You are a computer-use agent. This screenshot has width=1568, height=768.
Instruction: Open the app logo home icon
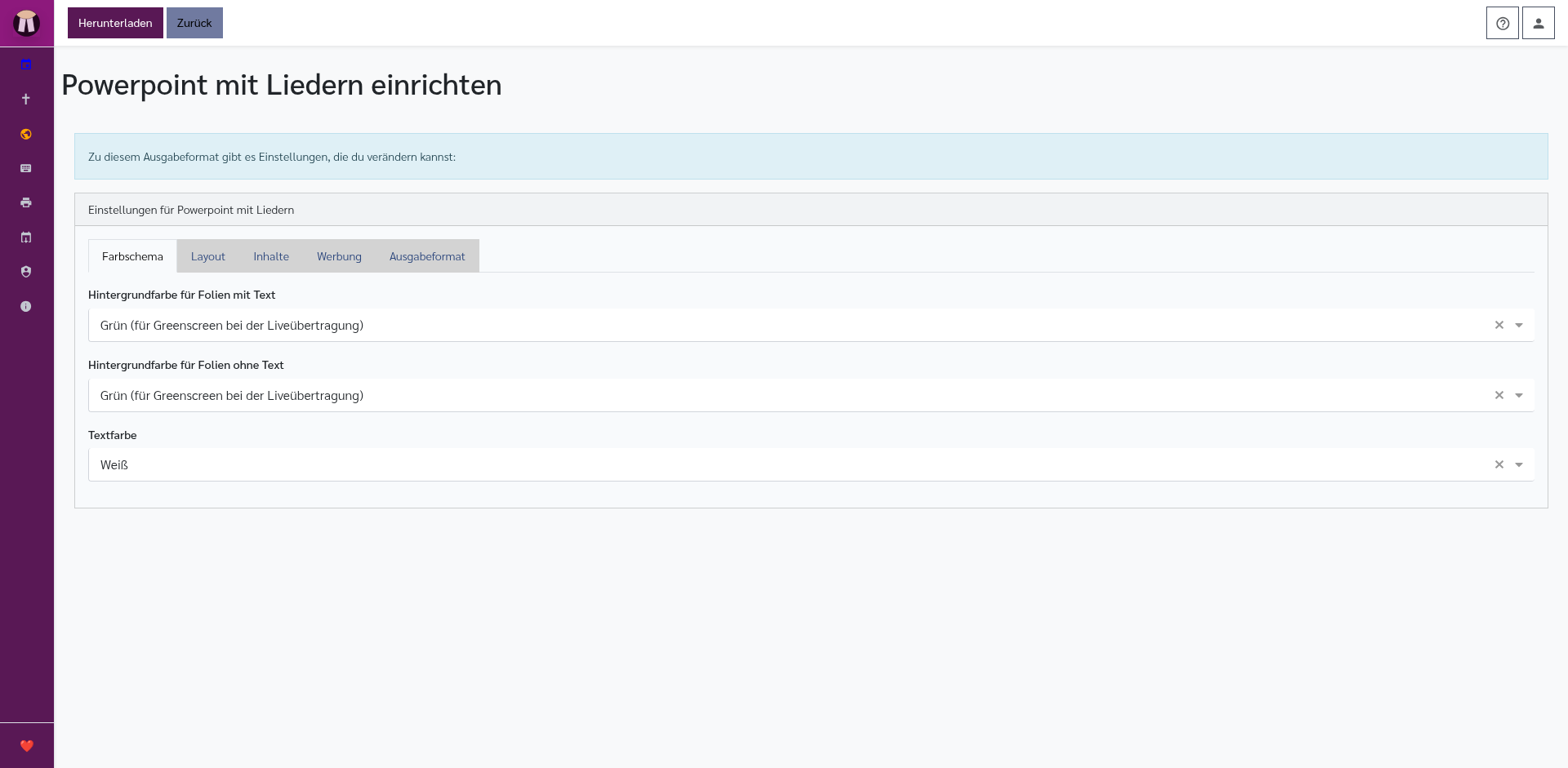click(x=26, y=23)
